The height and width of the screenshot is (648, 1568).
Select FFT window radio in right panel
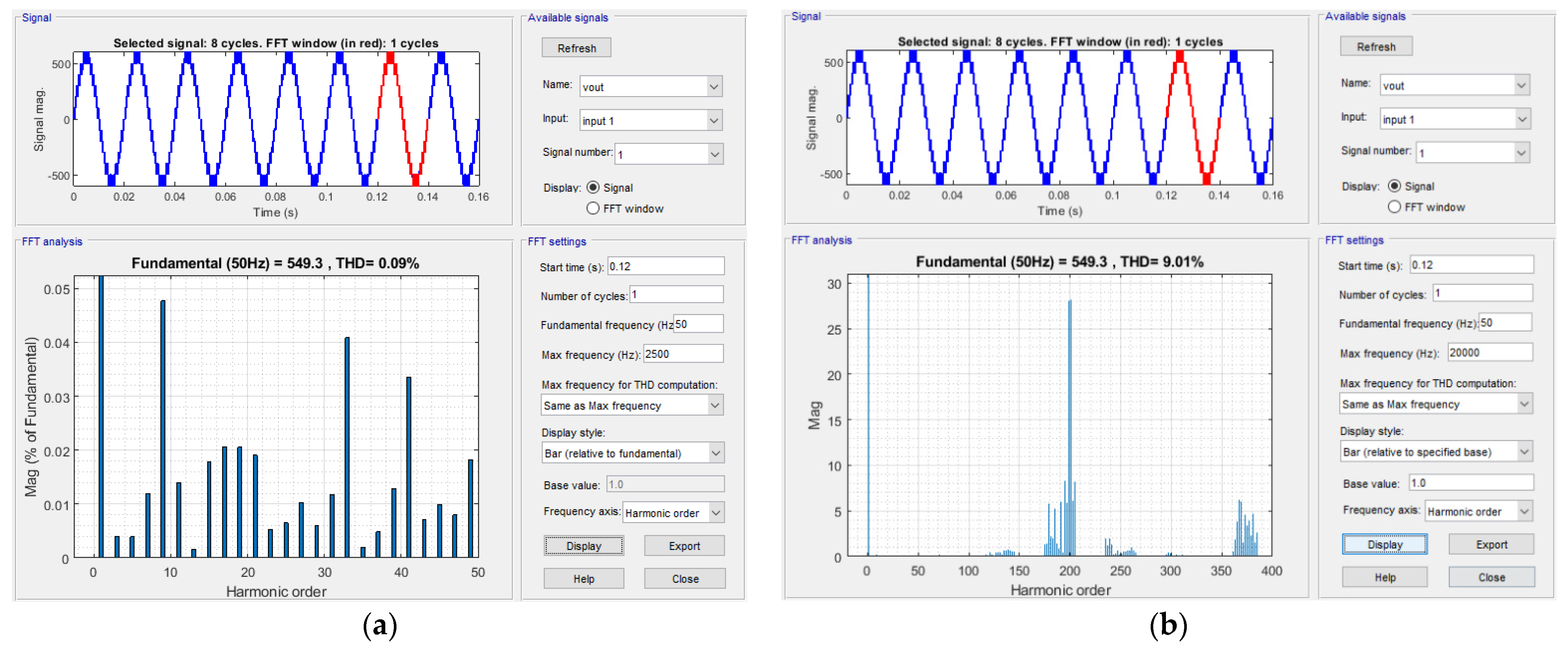pos(1394,207)
